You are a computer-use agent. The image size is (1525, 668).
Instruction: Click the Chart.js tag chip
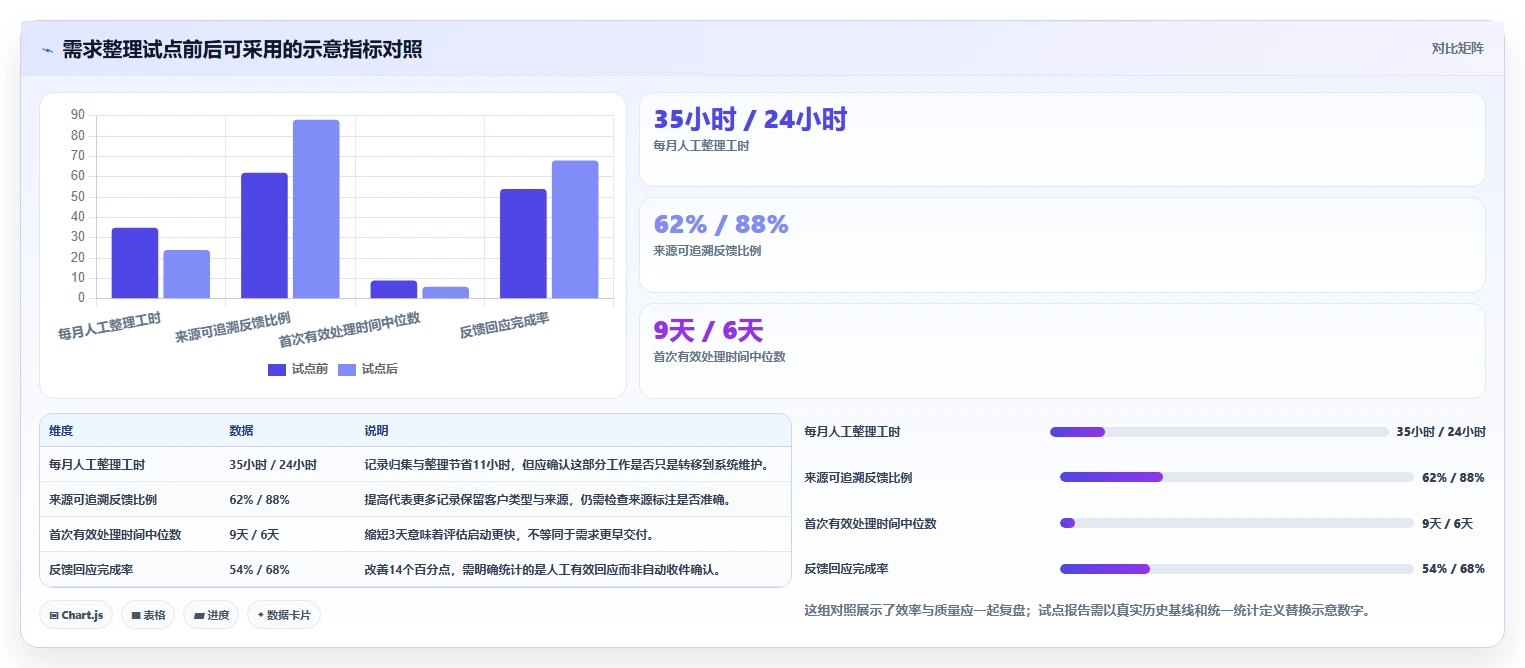pyautogui.click(x=77, y=615)
